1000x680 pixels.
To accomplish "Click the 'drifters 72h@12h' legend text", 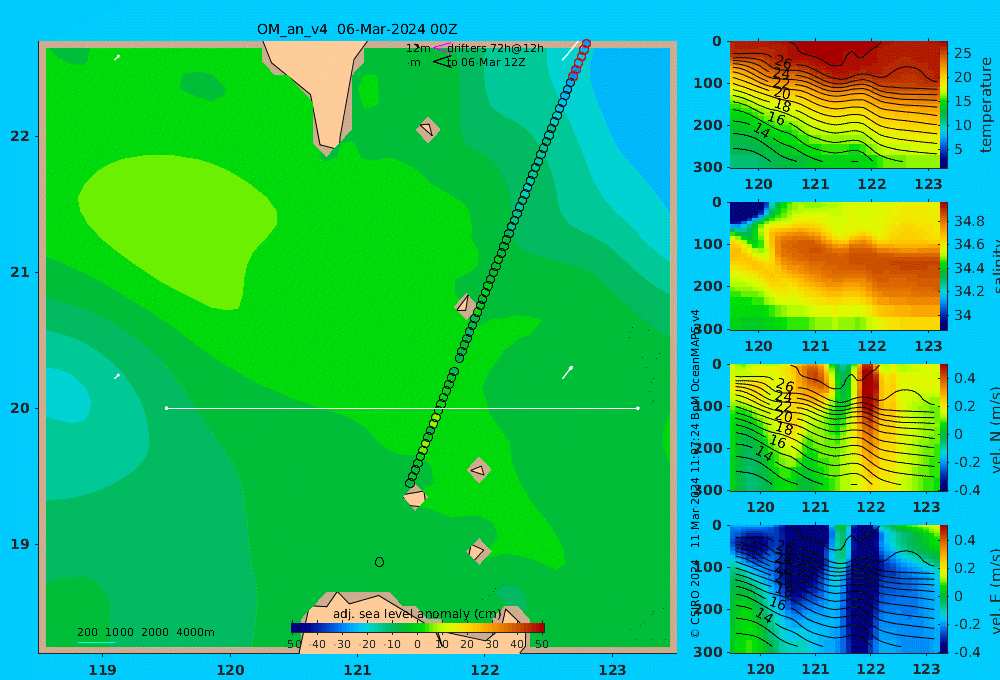I will pyautogui.click(x=496, y=48).
